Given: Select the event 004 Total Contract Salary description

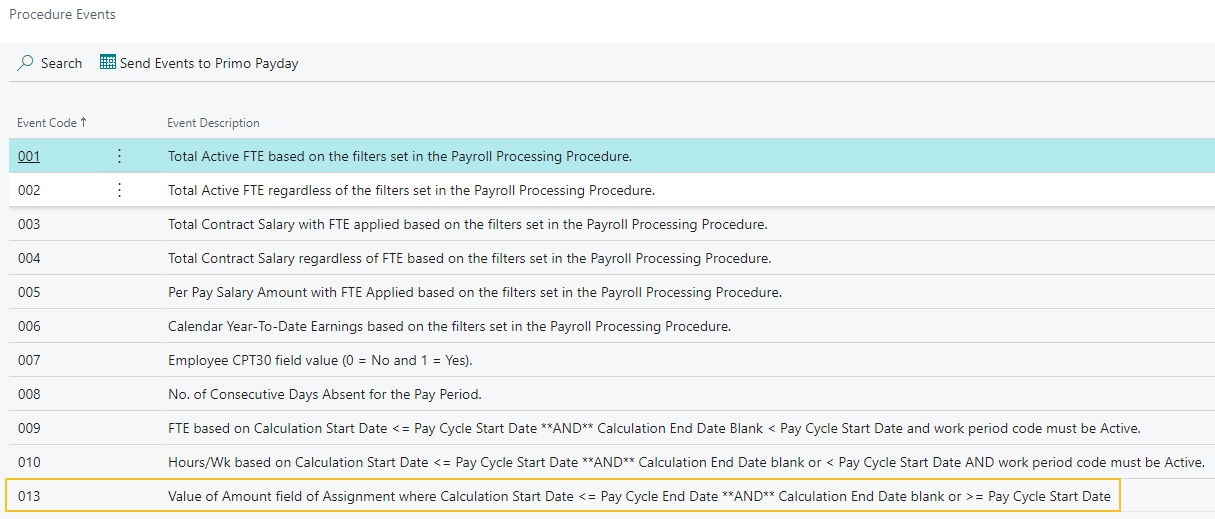Looking at the screenshot, I should pyautogui.click(x=469, y=258).
